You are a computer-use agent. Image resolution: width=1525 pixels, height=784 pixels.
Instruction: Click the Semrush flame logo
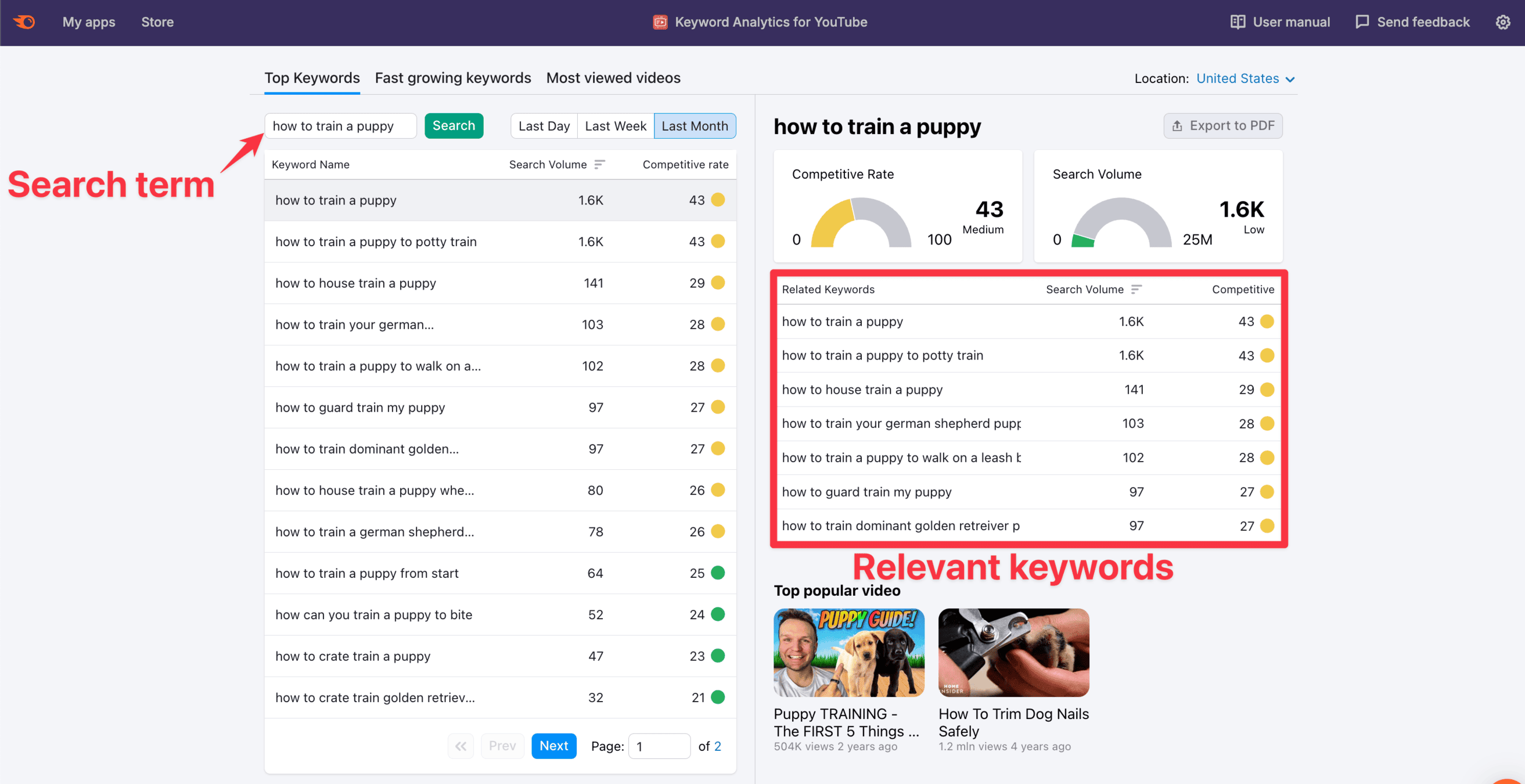click(24, 22)
